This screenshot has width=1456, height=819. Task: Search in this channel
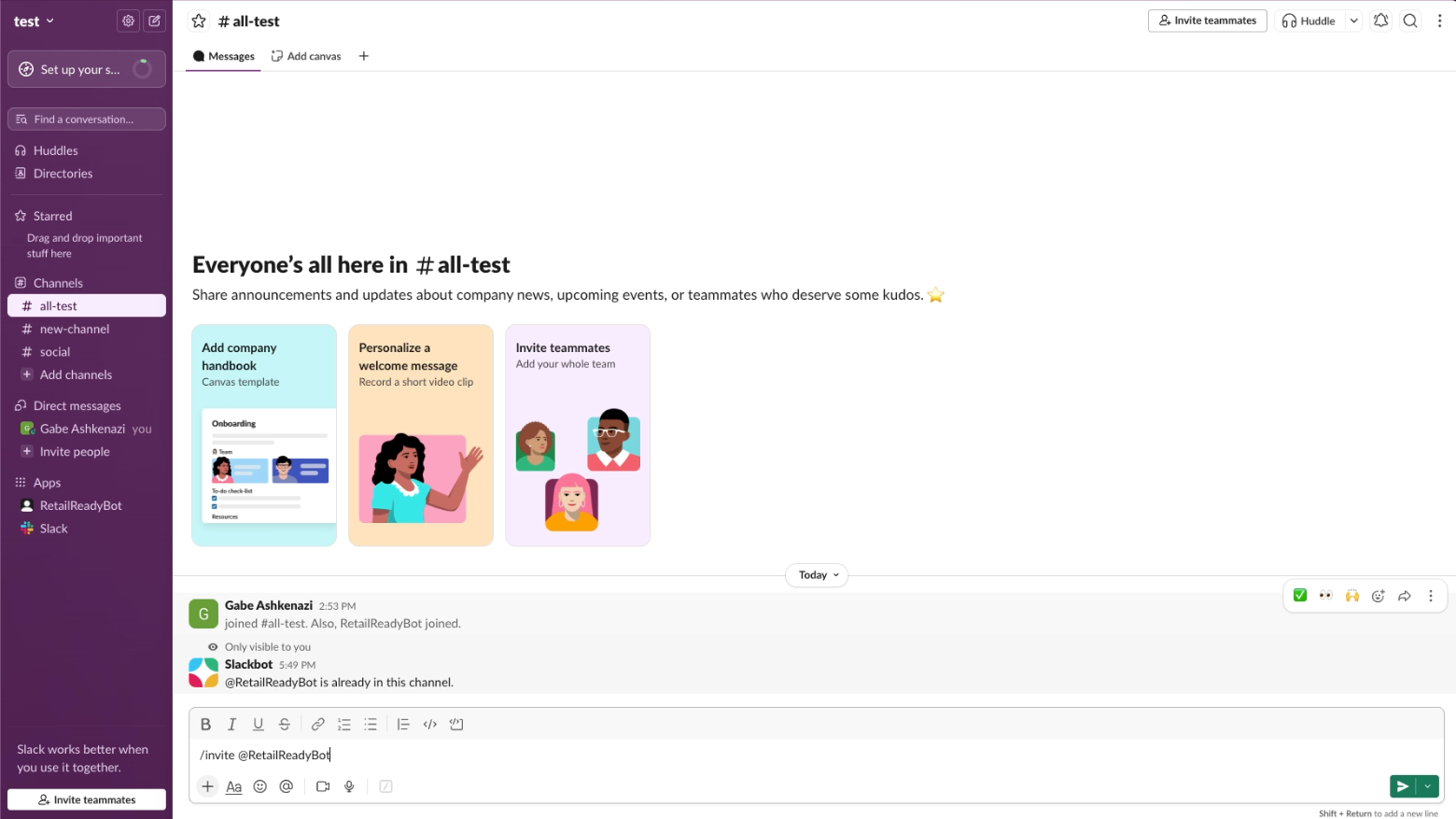(x=1410, y=21)
